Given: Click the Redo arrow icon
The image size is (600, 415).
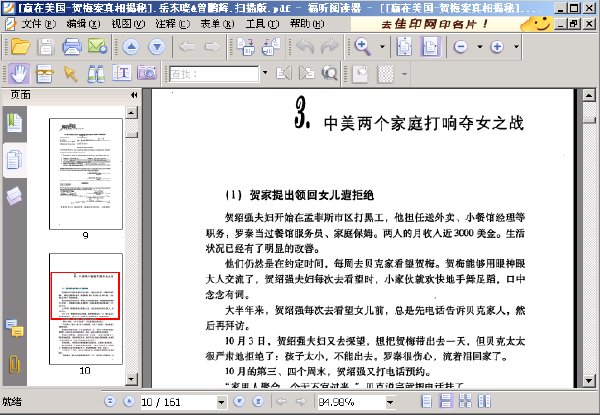Looking at the screenshot, I should tap(330, 47).
